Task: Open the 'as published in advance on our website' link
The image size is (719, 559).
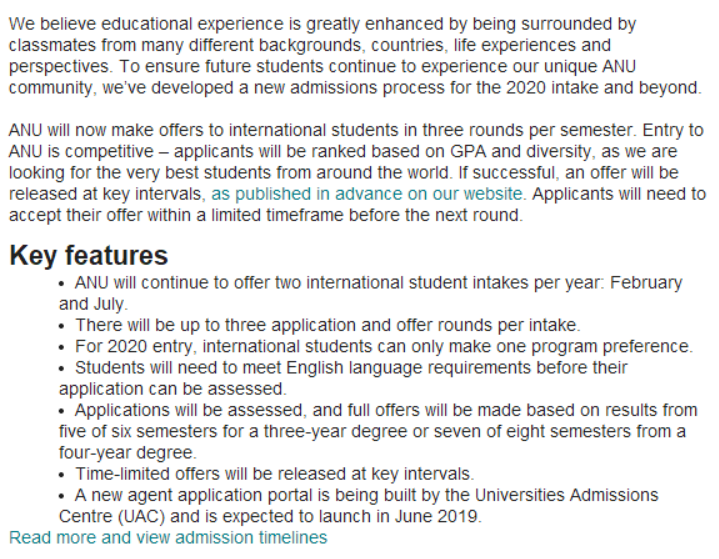Action: (366, 194)
